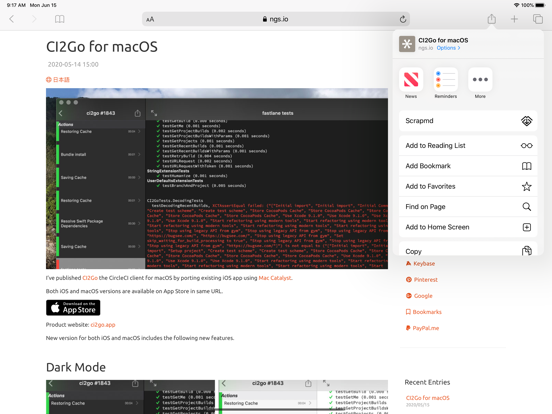Go back with Safari's back arrow
Screen dimensions: 552x414
click(x=12, y=19)
